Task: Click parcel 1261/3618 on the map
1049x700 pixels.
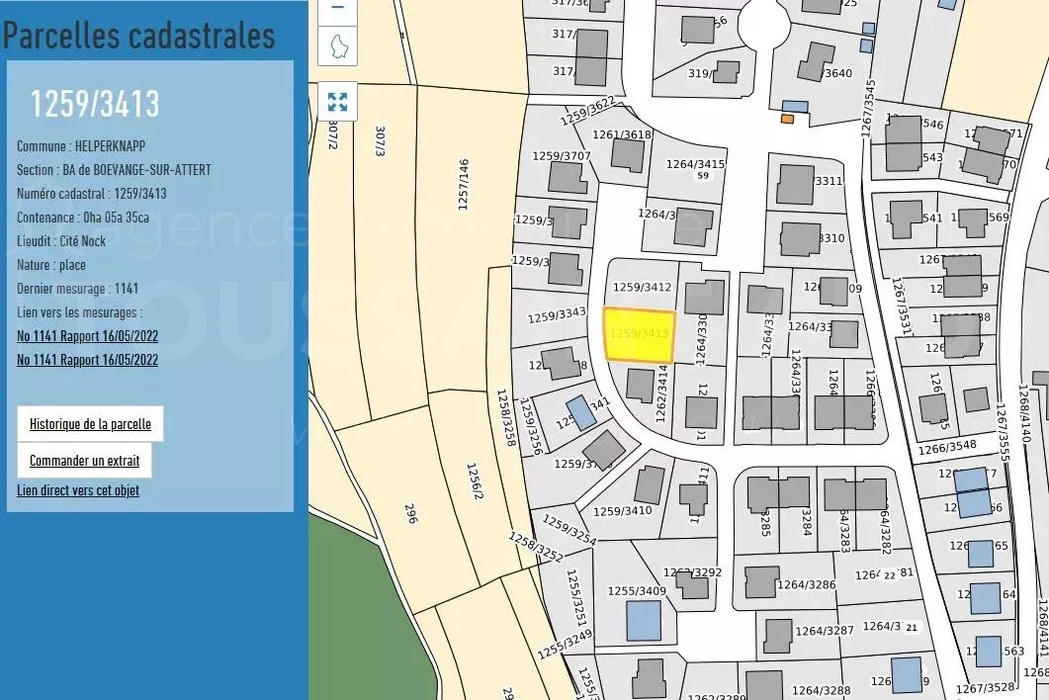Action: [622, 135]
